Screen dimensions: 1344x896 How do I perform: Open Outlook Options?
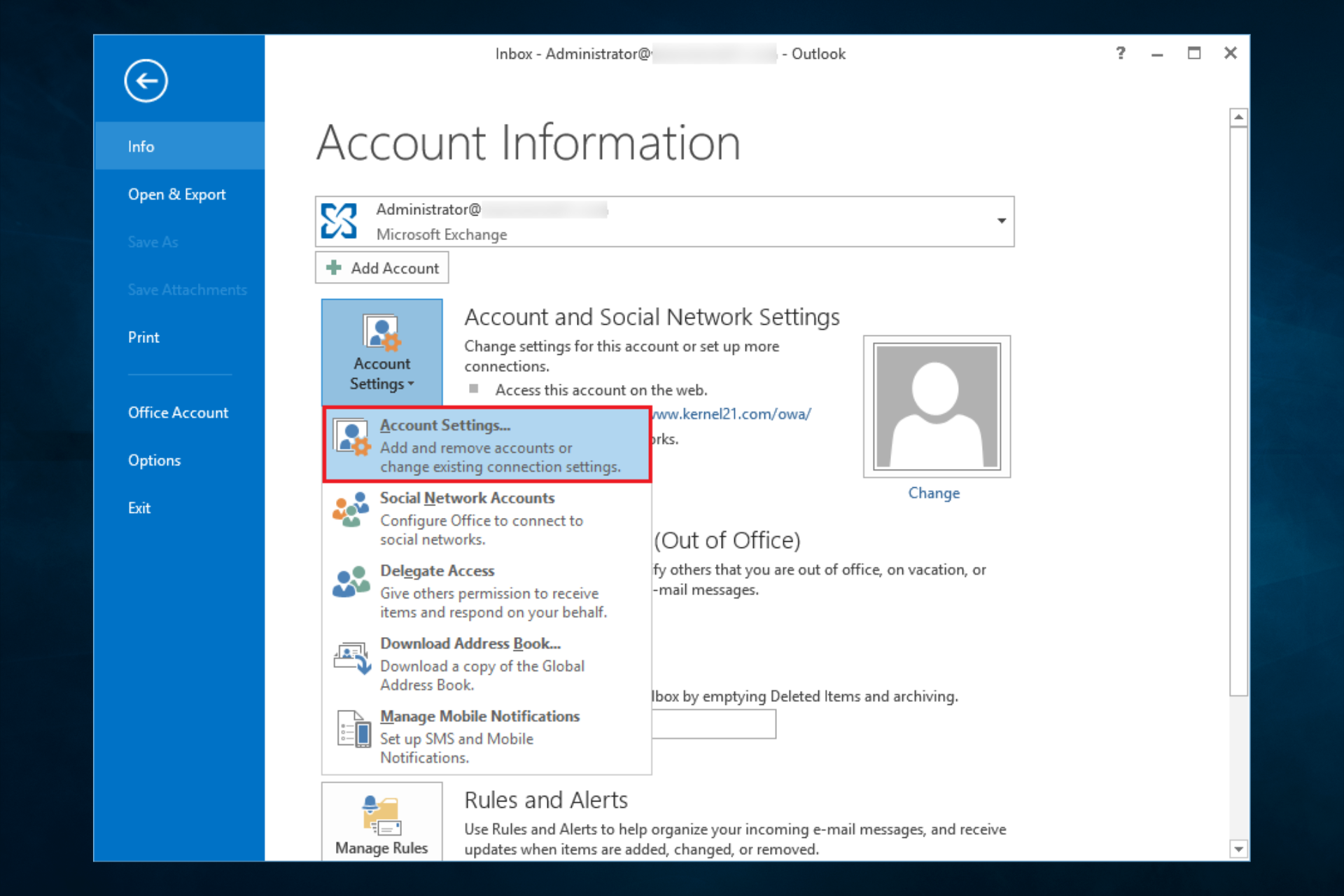tap(179, 460)
